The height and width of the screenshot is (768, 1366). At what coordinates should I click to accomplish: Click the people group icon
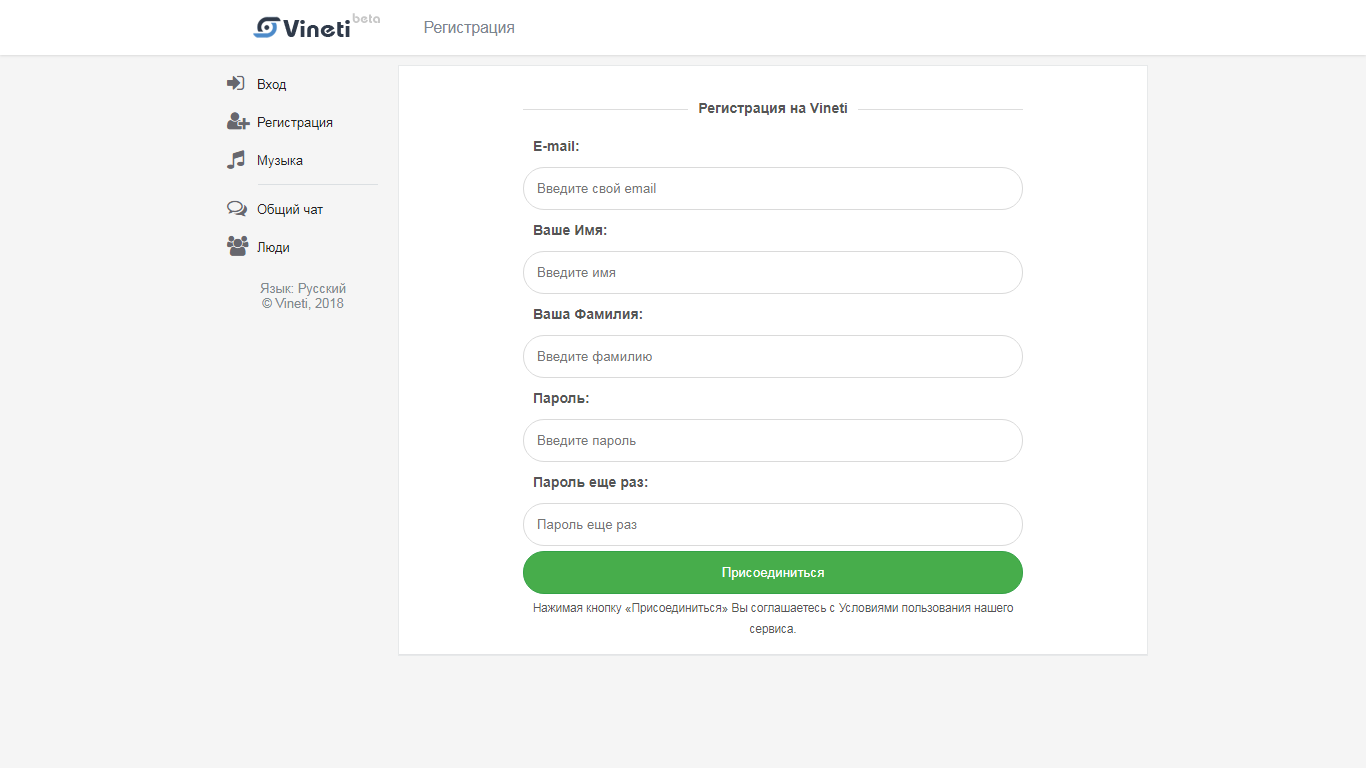click(x=237, y=246)
